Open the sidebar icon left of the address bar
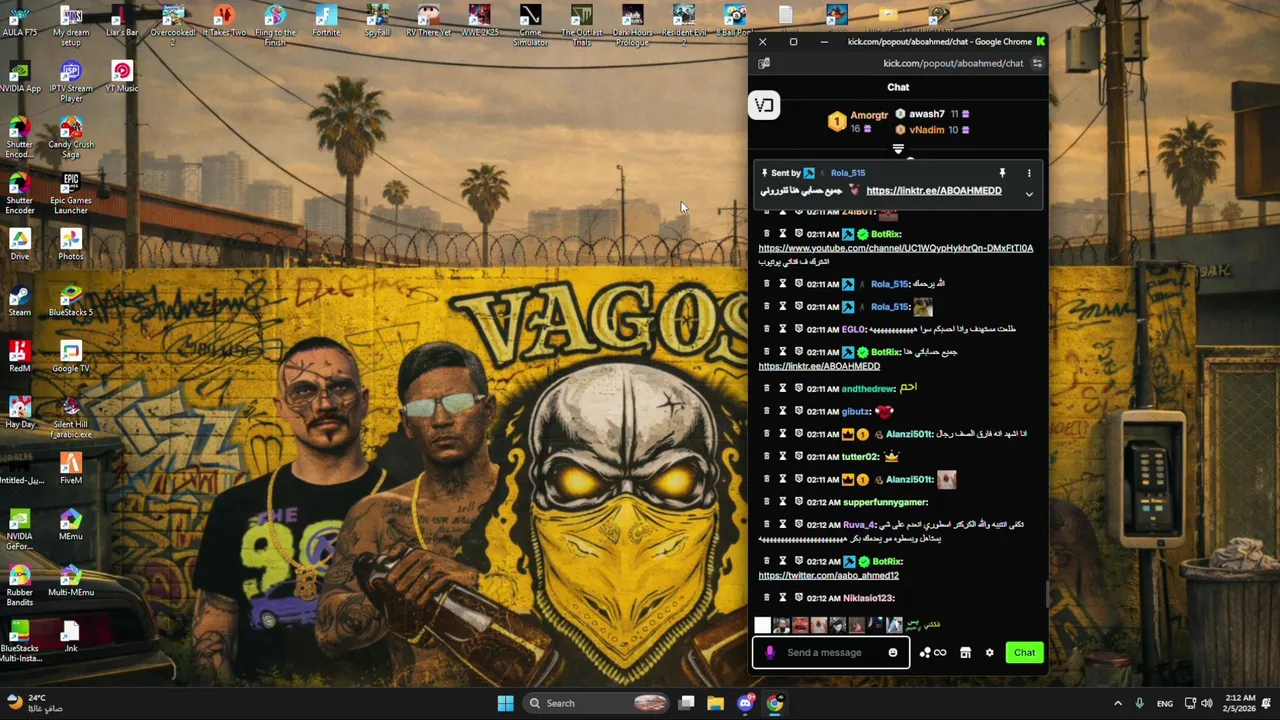Screen dimensions: 1280x720 tap(764, 63)
